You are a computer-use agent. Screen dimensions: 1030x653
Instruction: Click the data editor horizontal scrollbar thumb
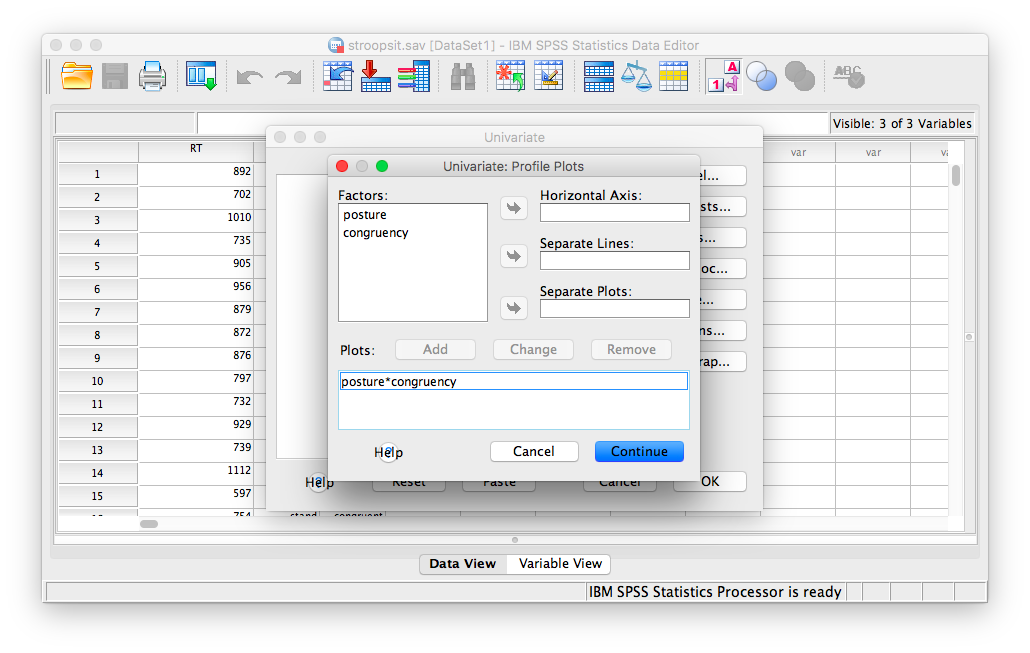tap(149, 524)
